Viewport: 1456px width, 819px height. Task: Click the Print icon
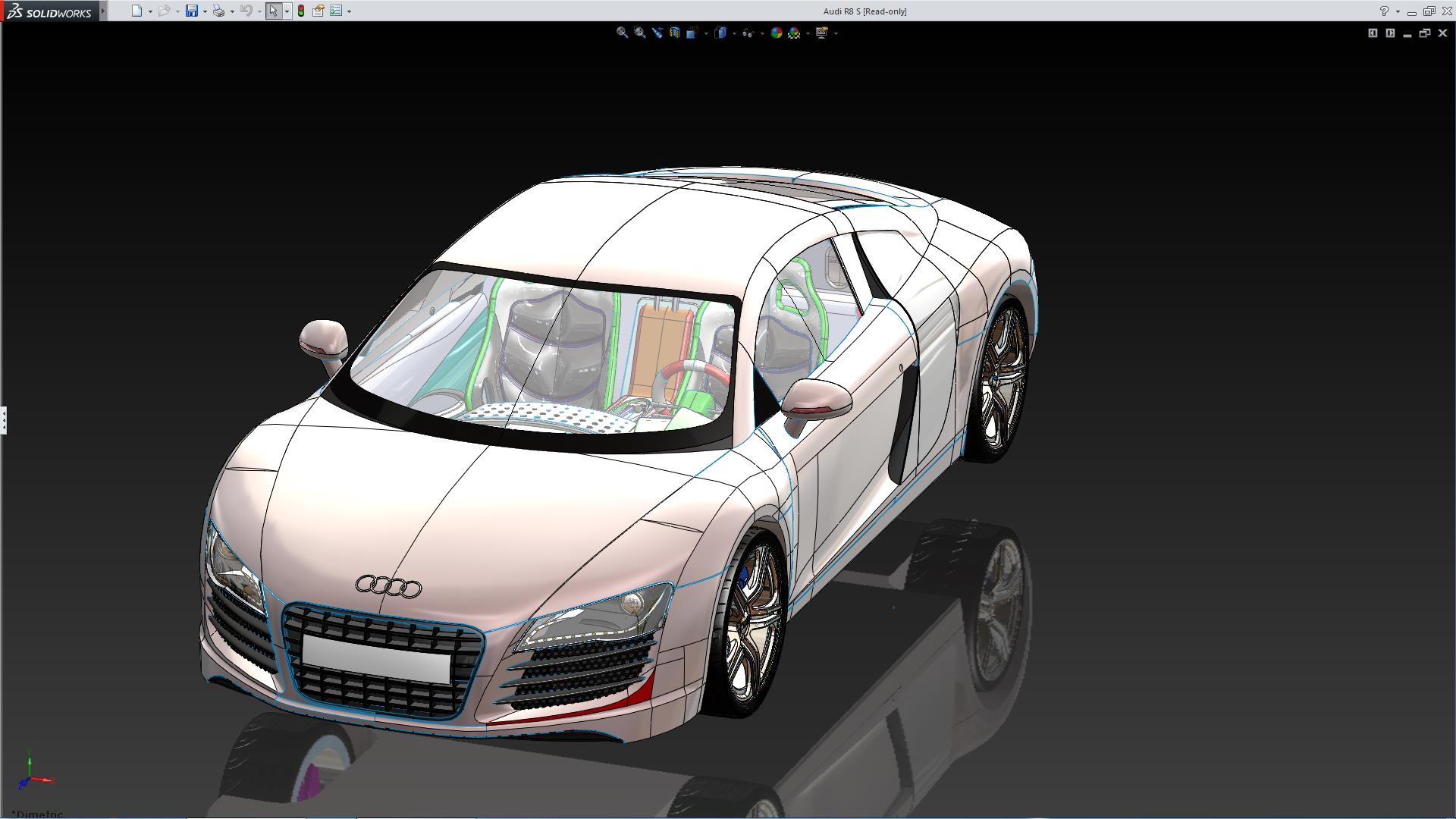(x=218, y=11)
